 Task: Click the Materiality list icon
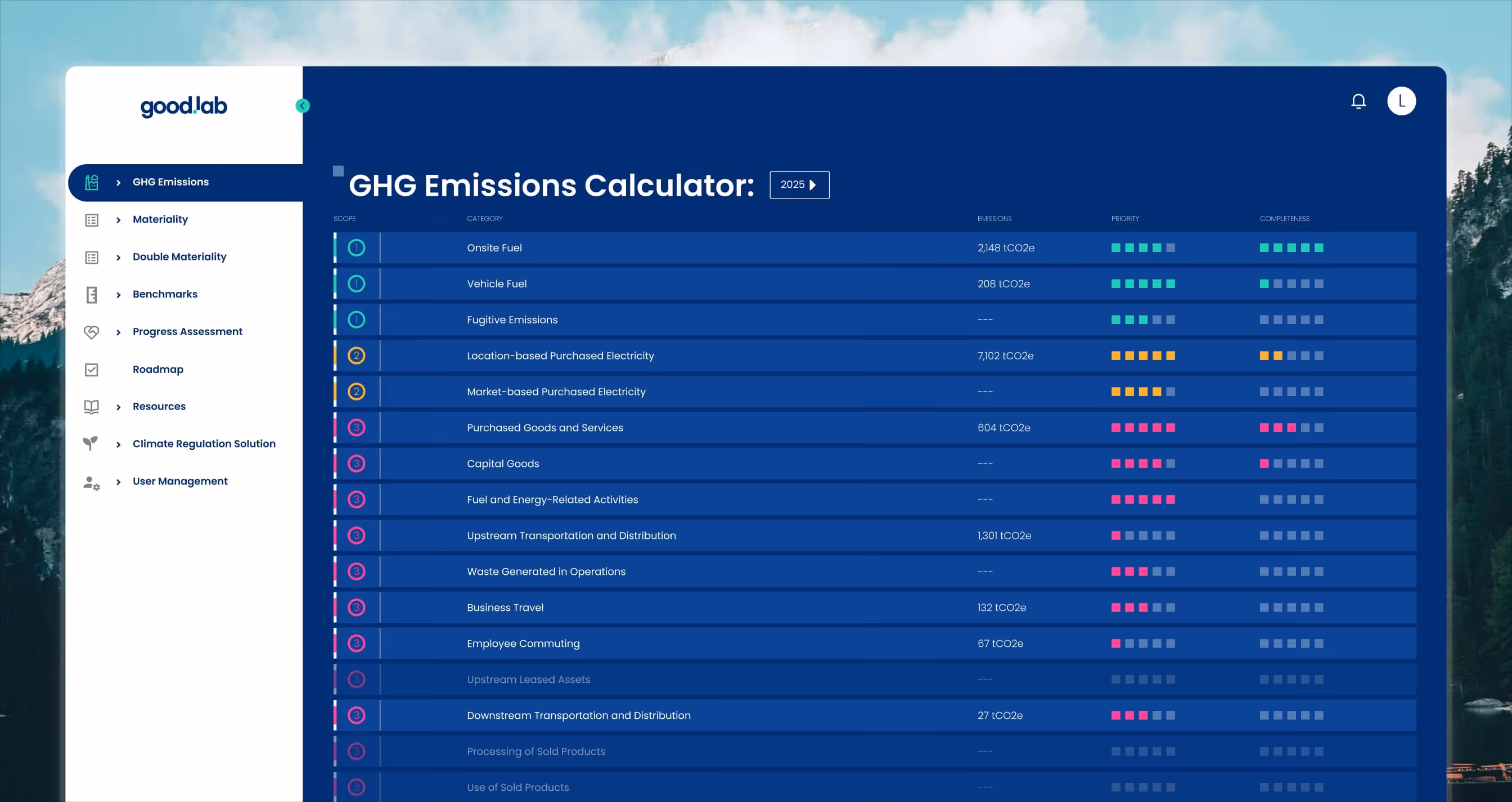pos(92,220)
